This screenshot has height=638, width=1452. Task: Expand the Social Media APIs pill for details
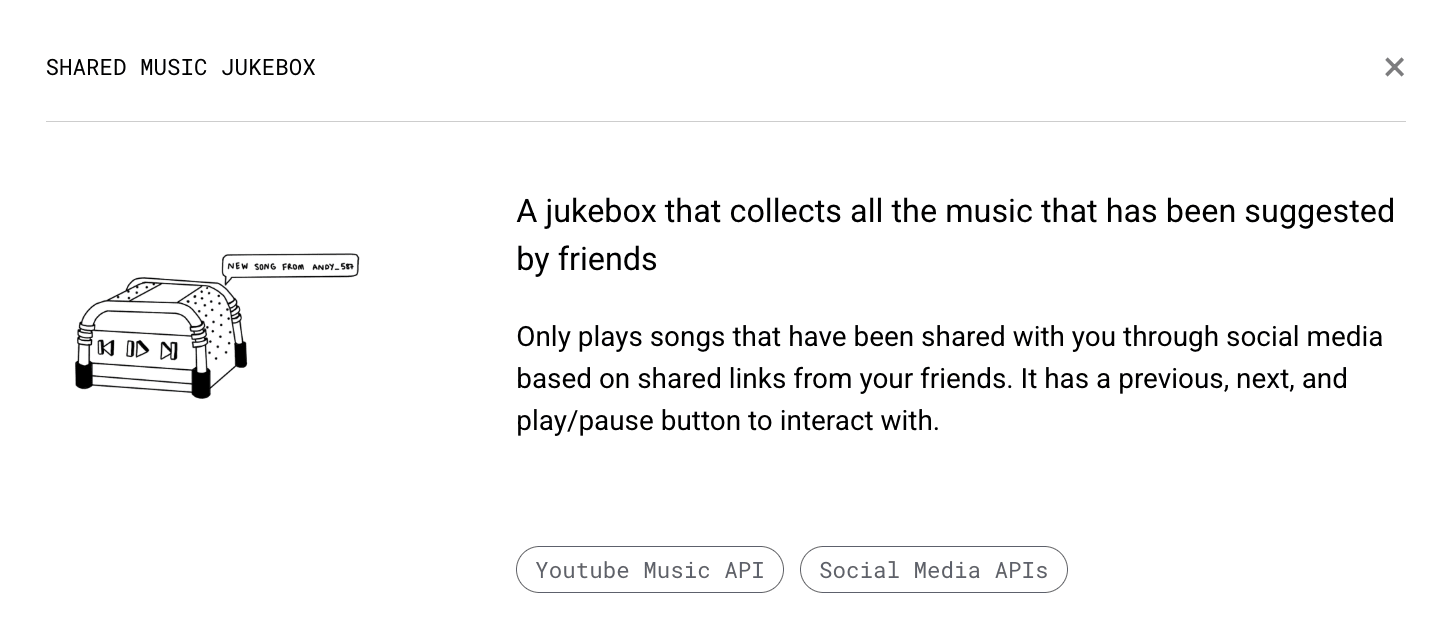pyautogui.click(x=934, y=570)
